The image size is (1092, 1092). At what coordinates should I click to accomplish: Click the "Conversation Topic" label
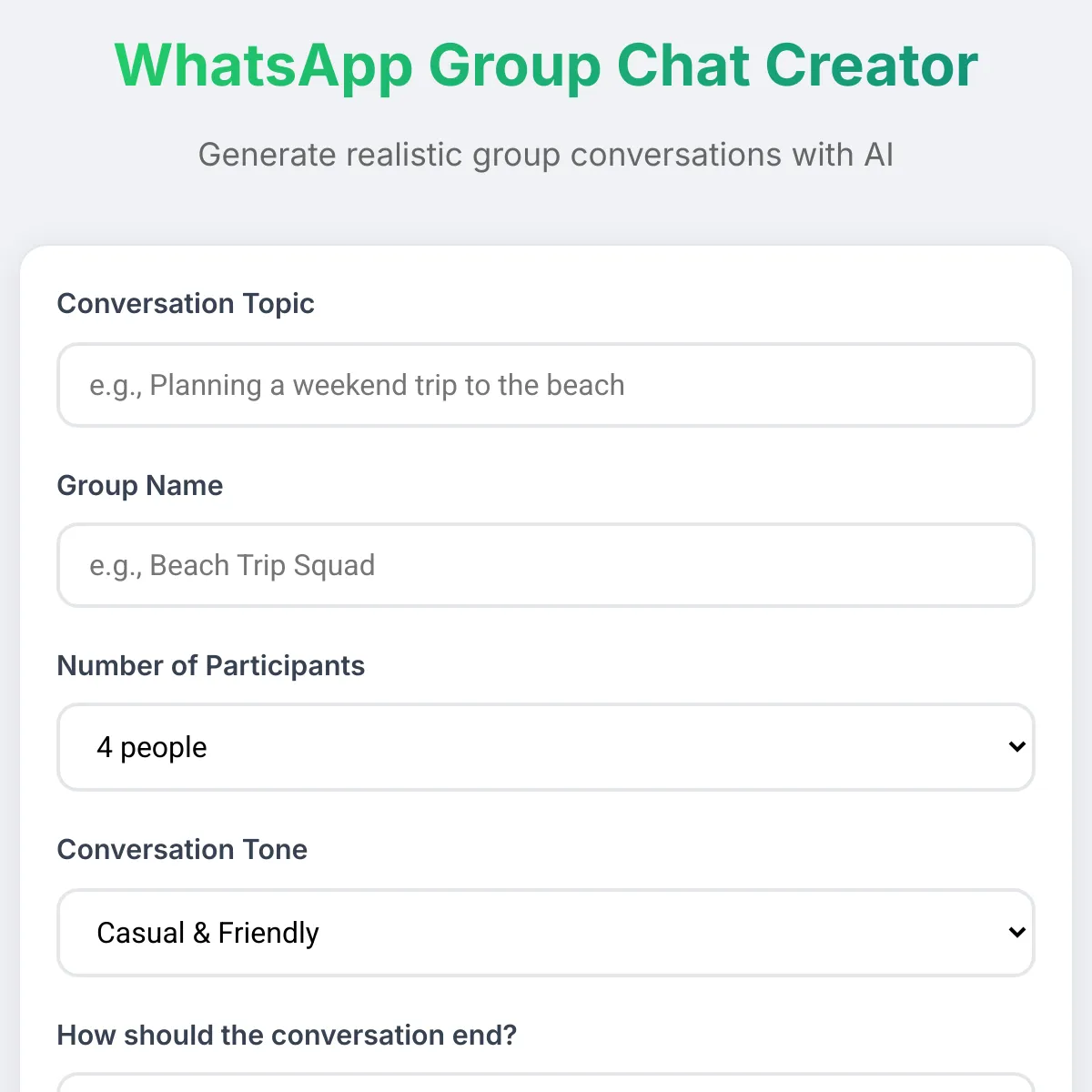pos(186,303)
